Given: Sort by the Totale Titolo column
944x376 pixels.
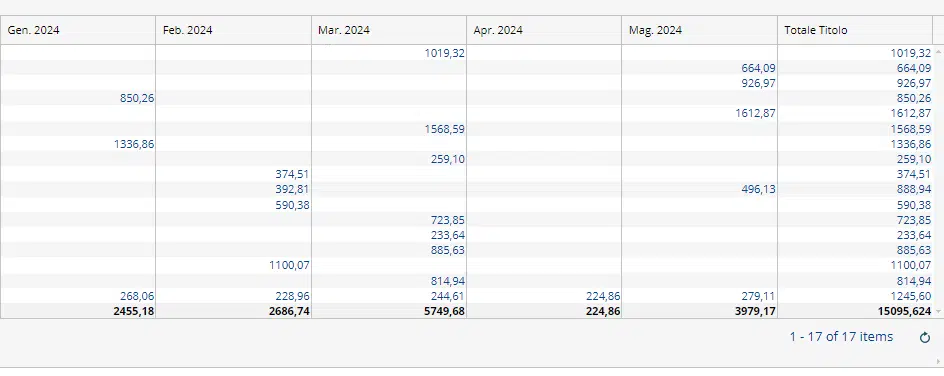Looking at the screenshot, I should coord(816,30).
